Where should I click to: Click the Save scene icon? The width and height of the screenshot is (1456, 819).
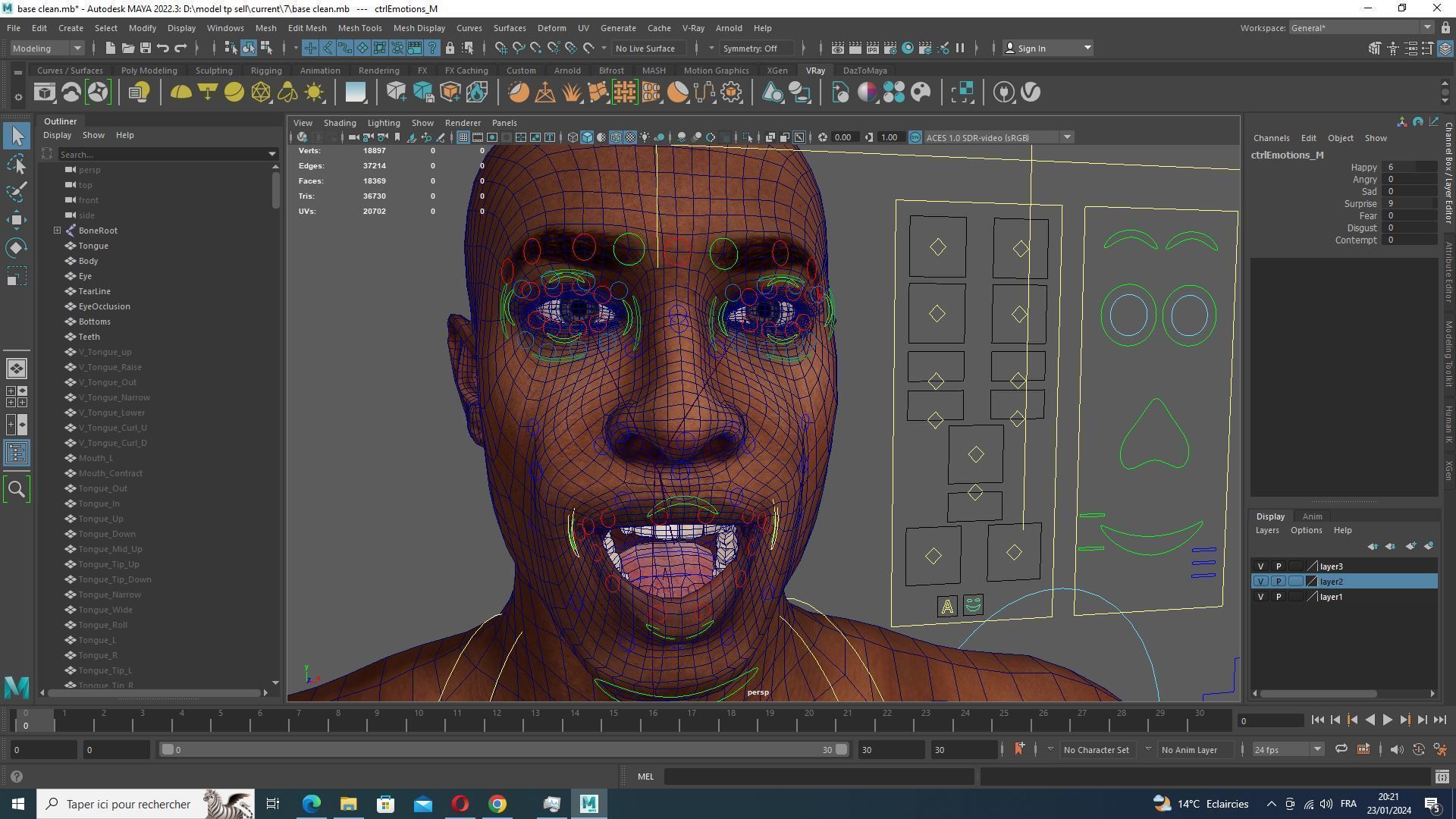pos(145,48)
